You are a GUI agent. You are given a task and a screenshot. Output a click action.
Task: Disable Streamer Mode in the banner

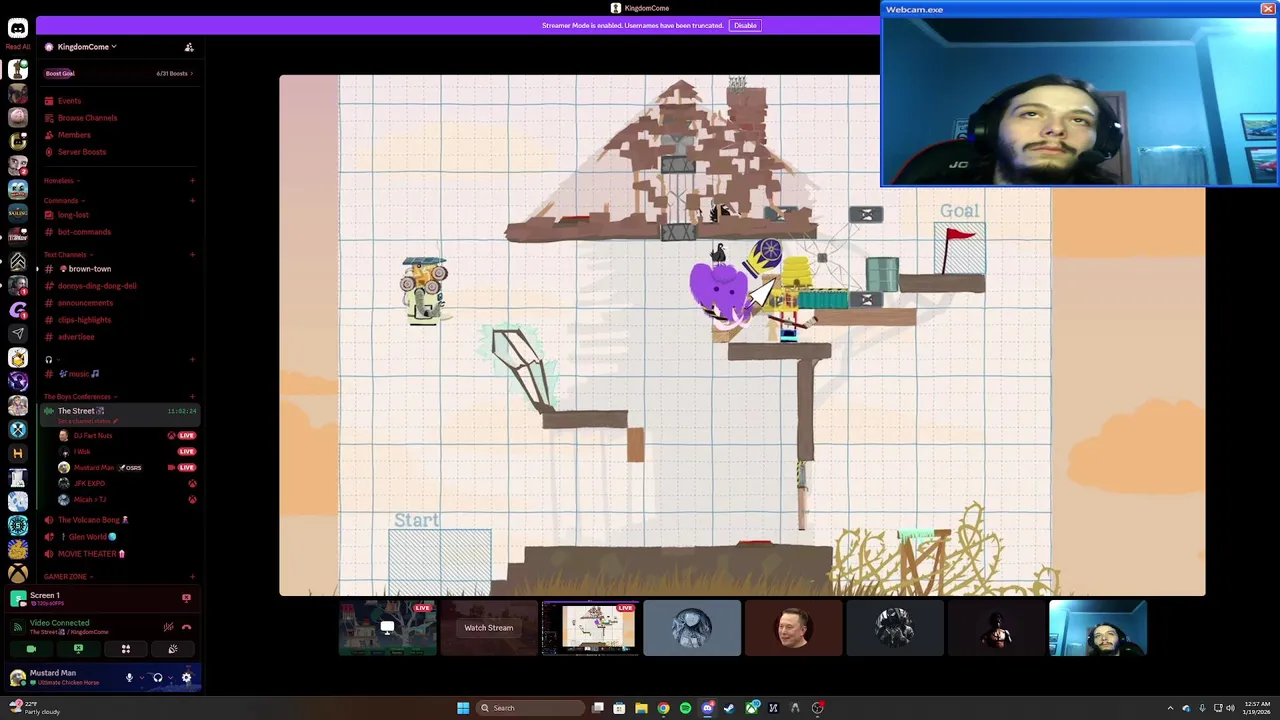[745, 25]
